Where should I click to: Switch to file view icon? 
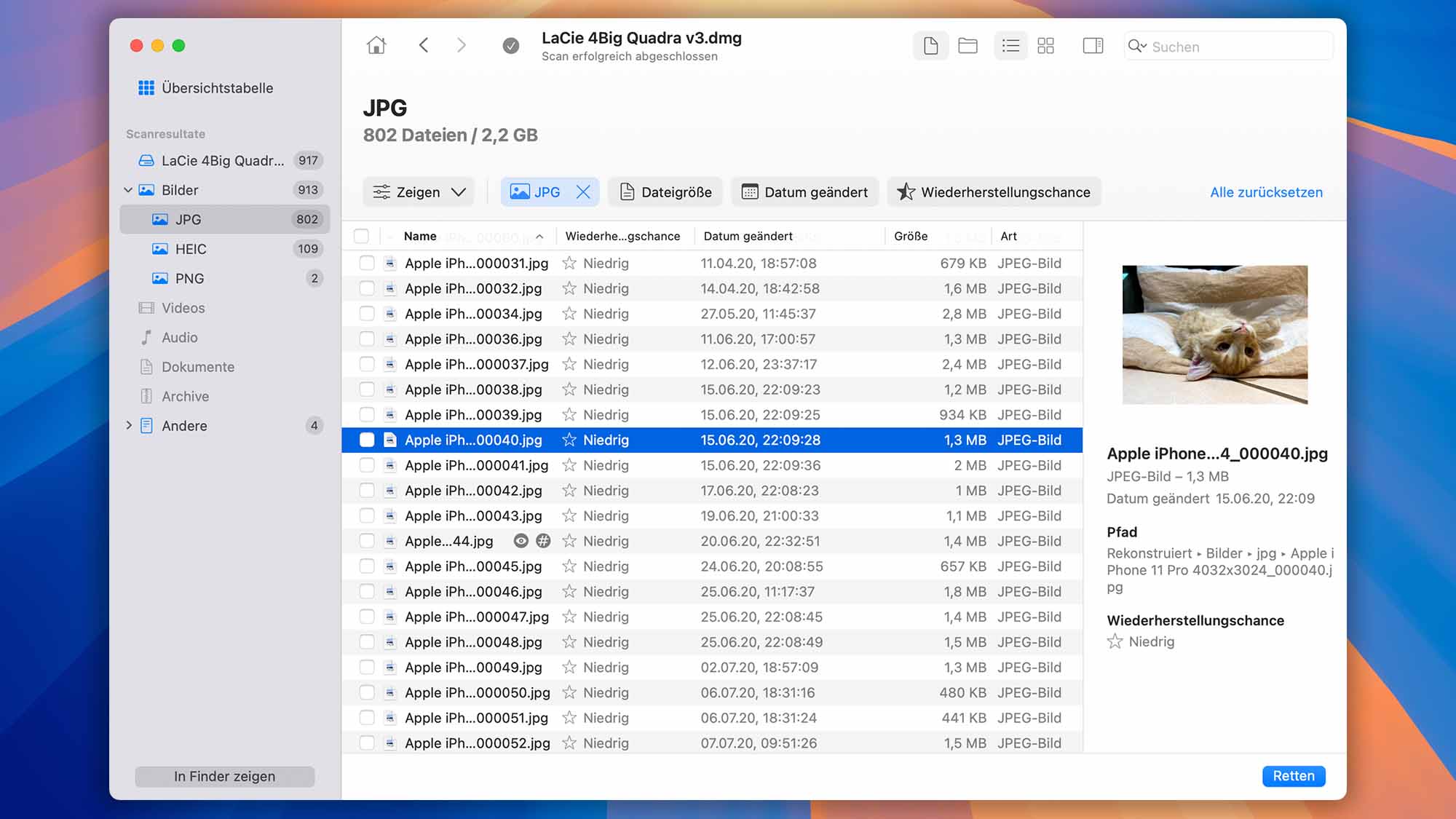(x=930, y=46)
